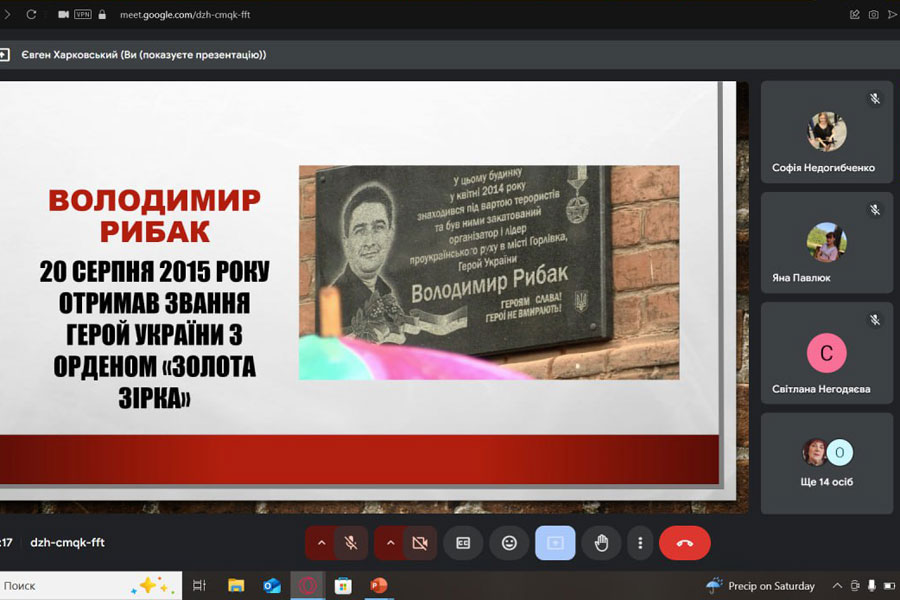Click muted mic icon on Яна Павлюк tile
This screenshot has height=600, width=900.
[875, 210]
